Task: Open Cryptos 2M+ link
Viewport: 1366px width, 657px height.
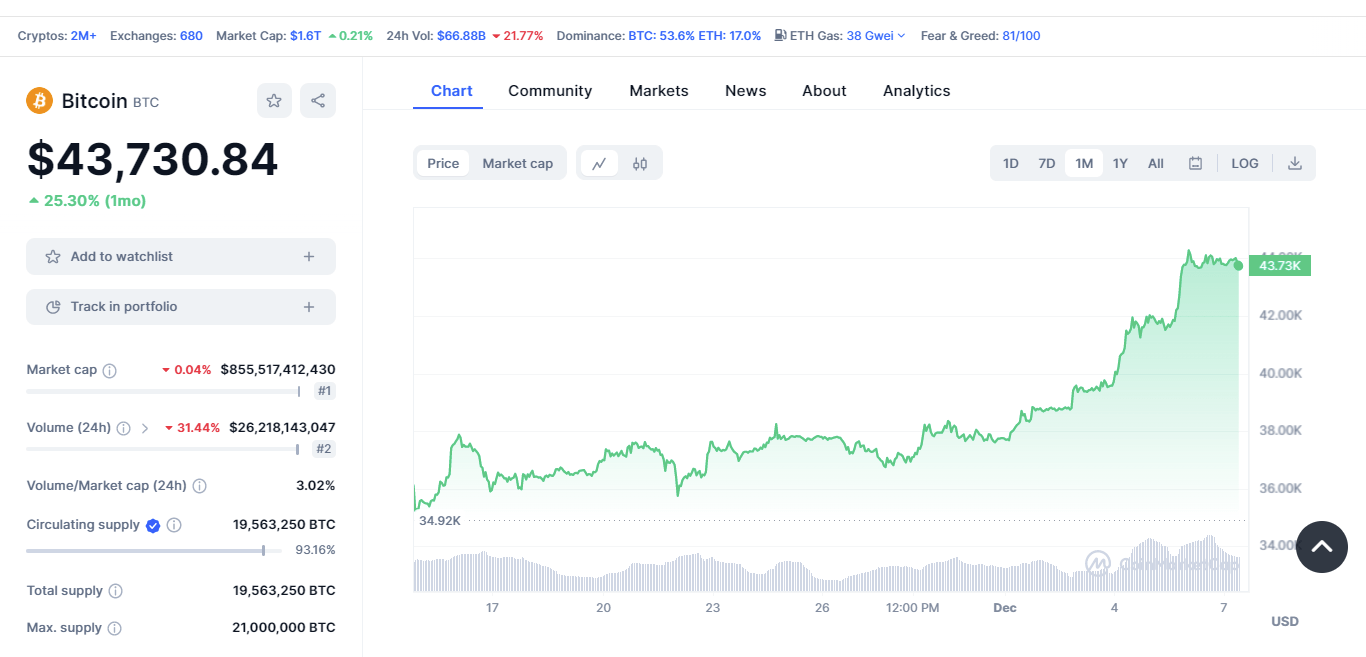Action: 84,36
